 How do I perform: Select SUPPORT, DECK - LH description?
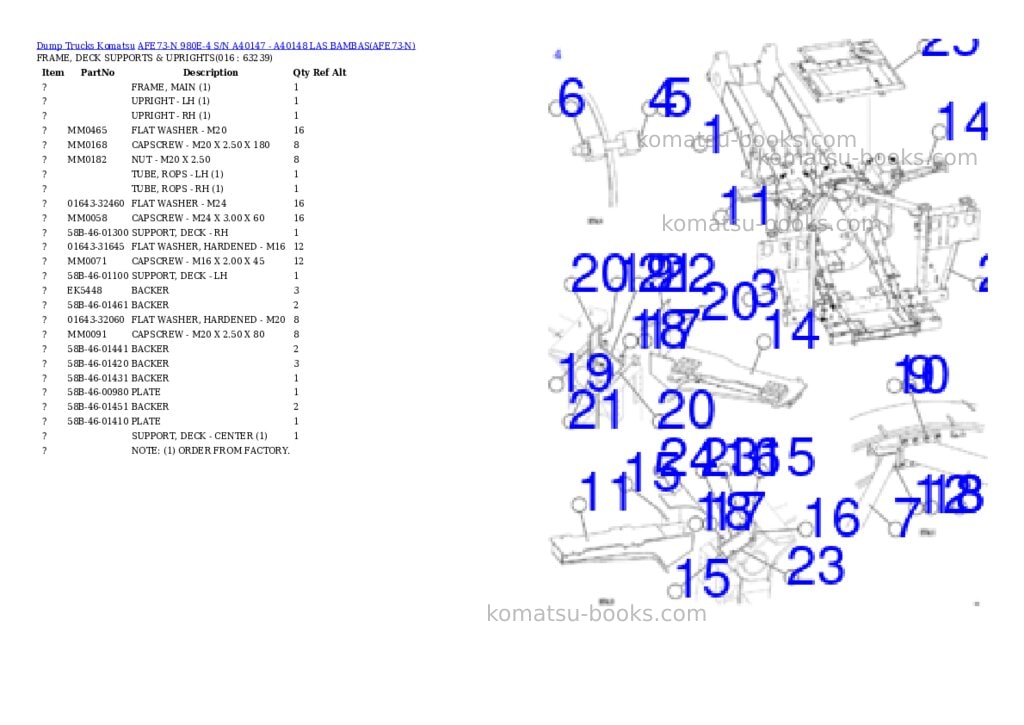[179, 276]
